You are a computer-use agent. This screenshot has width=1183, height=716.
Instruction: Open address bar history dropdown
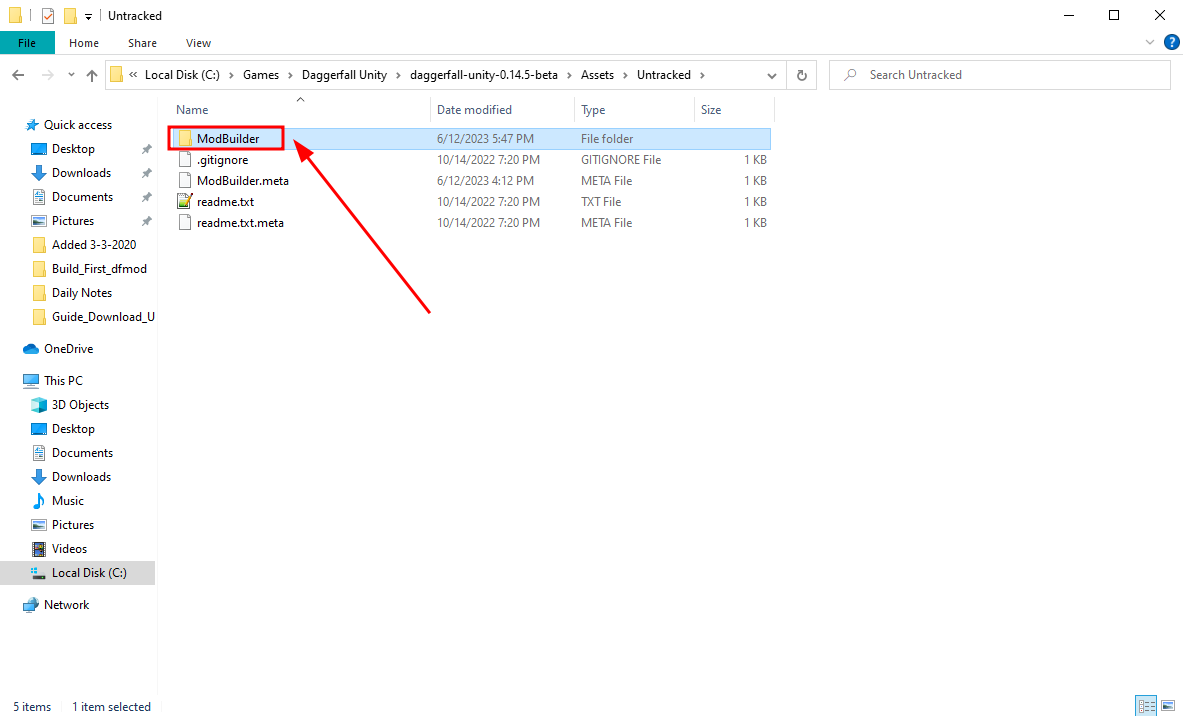coord(771,75)
